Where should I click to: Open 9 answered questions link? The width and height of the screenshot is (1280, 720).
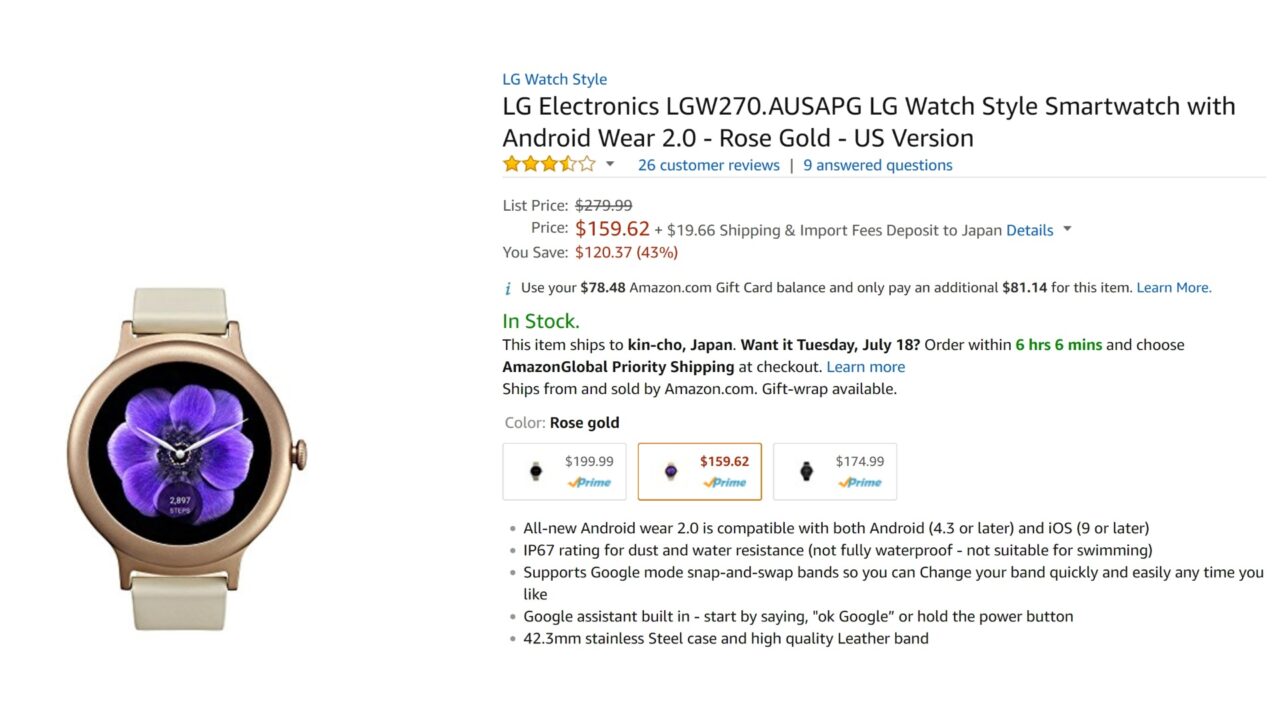pyautogui.click(x=878, y=165)
